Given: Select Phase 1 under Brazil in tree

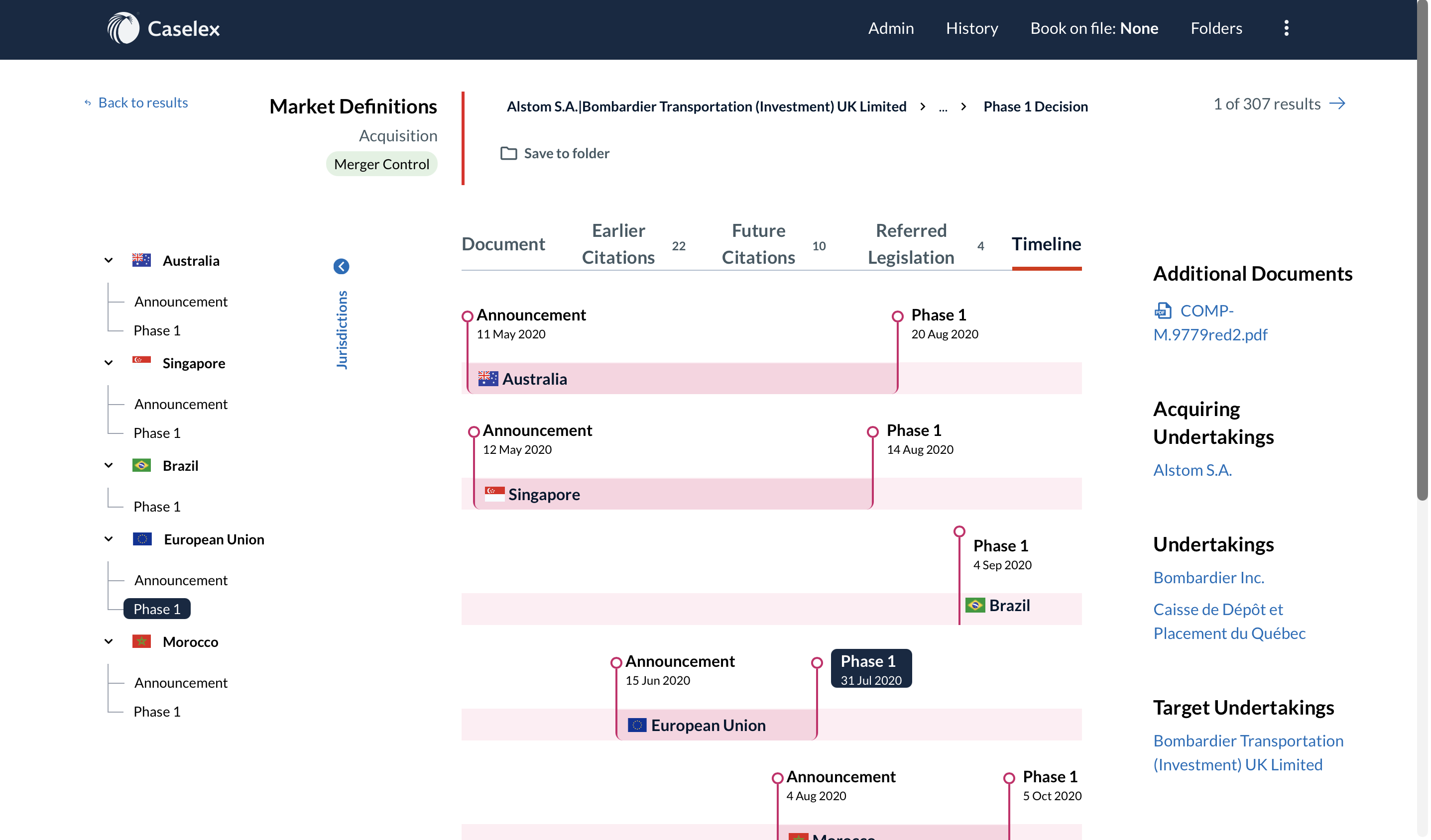Looking at the screenshot, I should click(x=157, y=506).
